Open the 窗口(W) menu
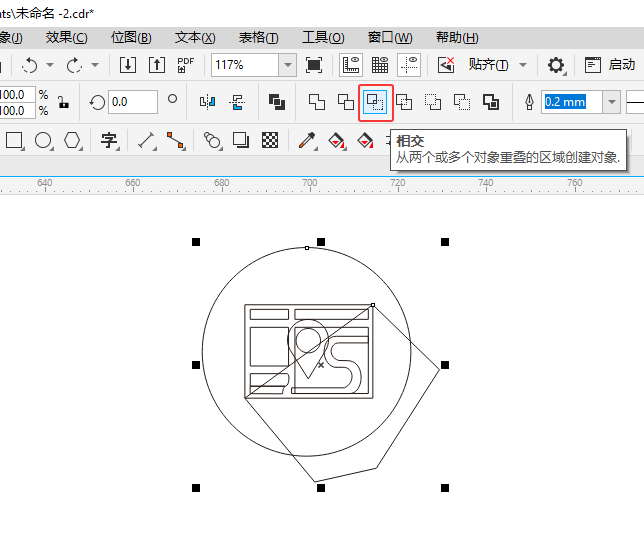The height and width of the screenshot is (552, 644). (x=390, y=38)
